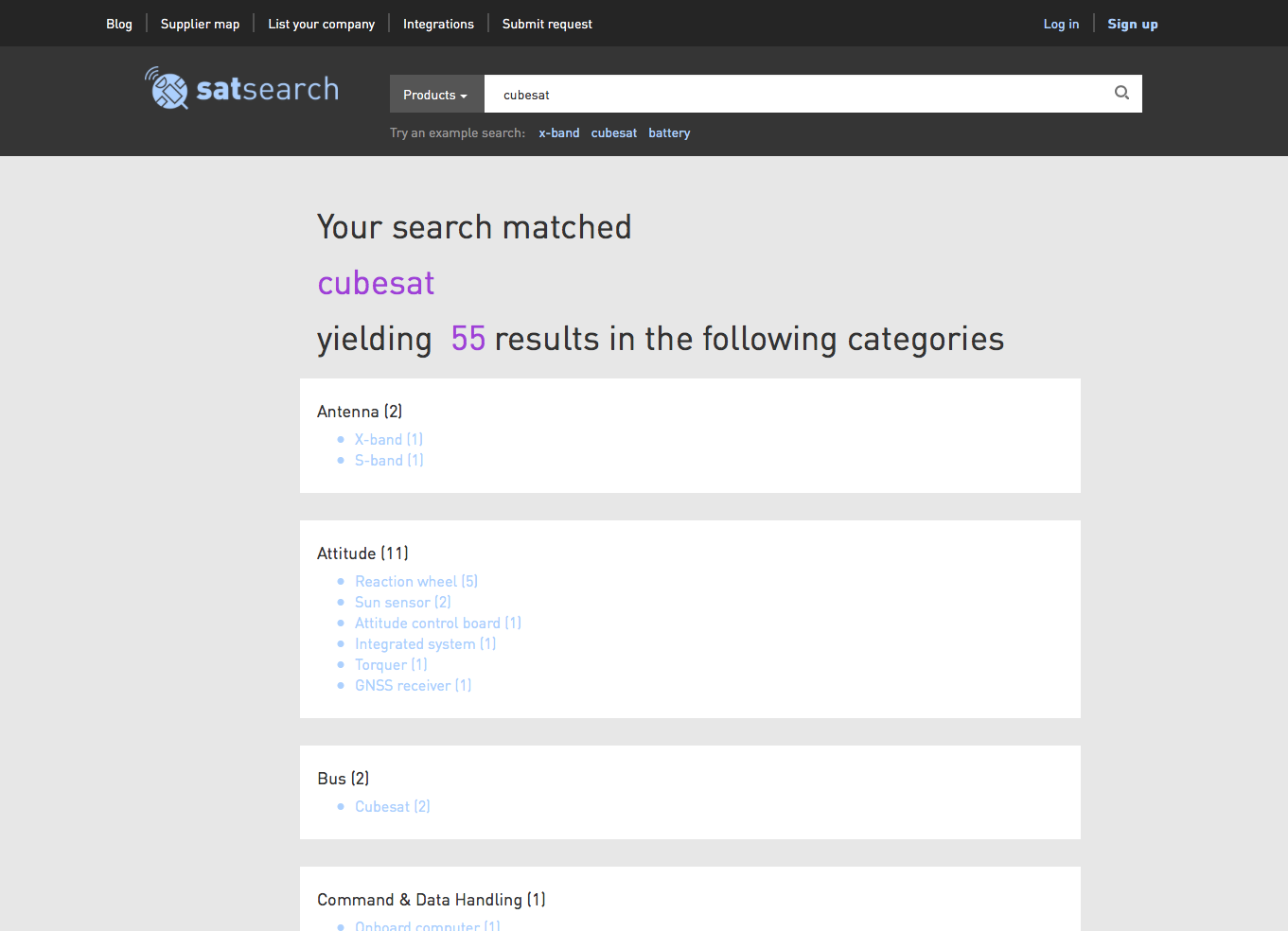Viewport: 1288px width, 931px height.
Task: Open S-band (1) antenna results
Action: [x=389, y=460]
